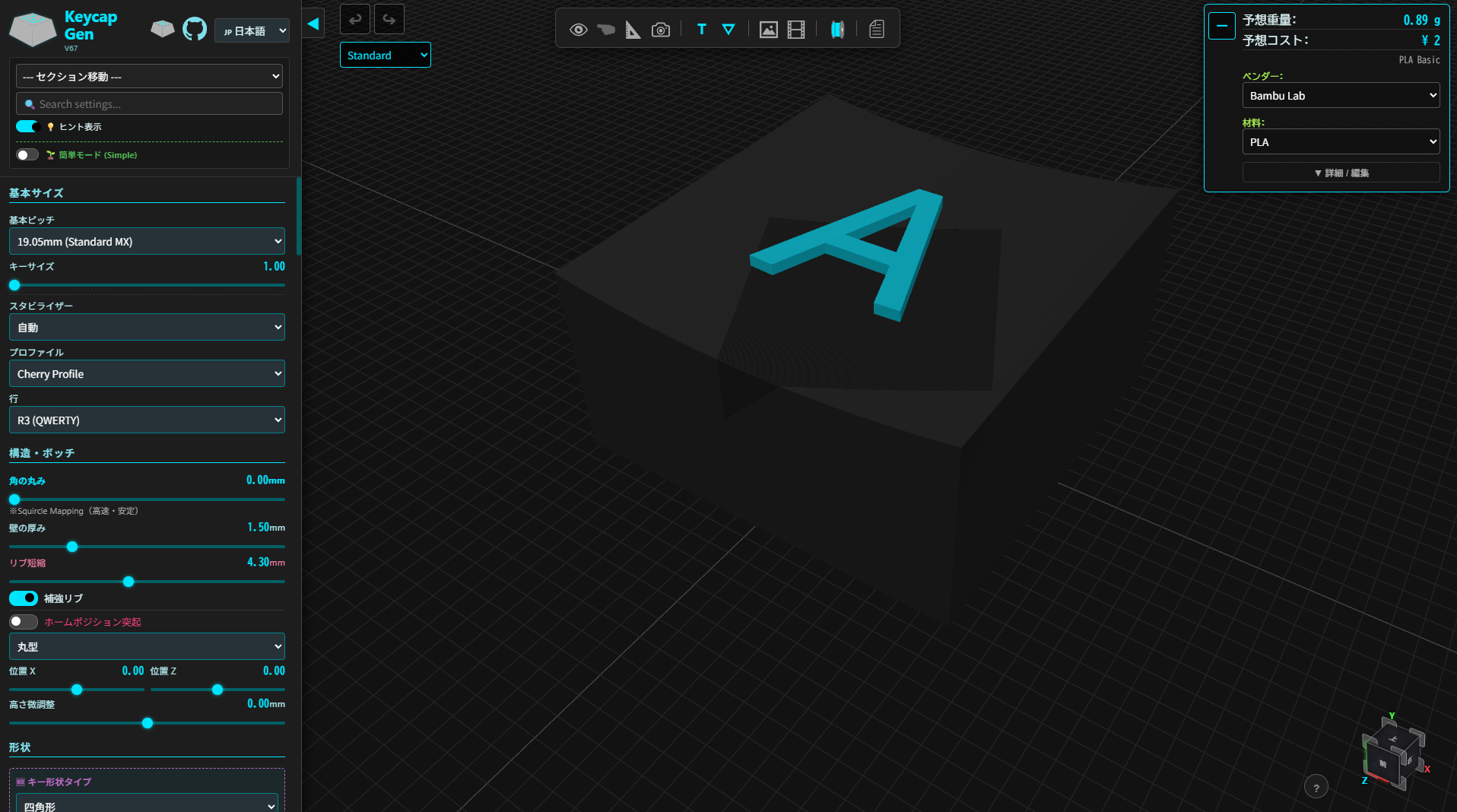The height and width of the screenshot is (812, 1457).
Task: Toggle the ヒント表示 hints switch
Action: click(27, 126)
